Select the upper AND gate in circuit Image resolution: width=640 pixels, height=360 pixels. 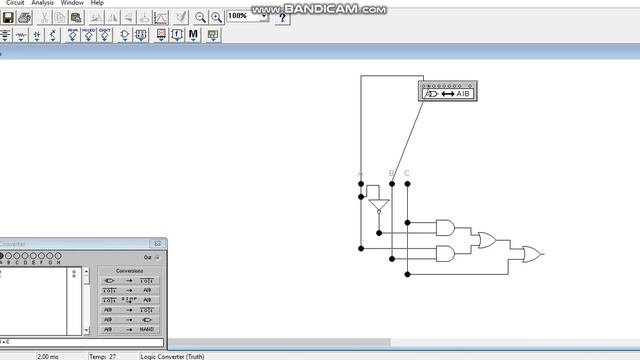pyautogui.click(x=445, y=228)
